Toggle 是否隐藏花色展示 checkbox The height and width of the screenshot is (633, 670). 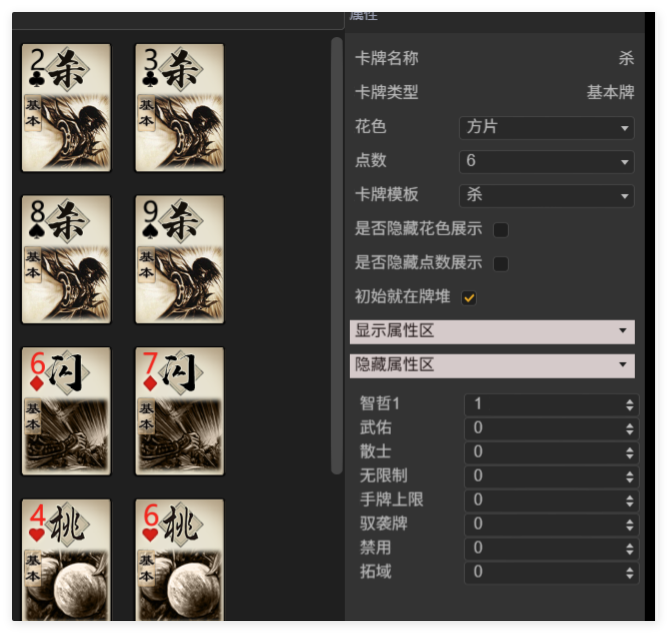pyautogui.click(x=501, y=230)
